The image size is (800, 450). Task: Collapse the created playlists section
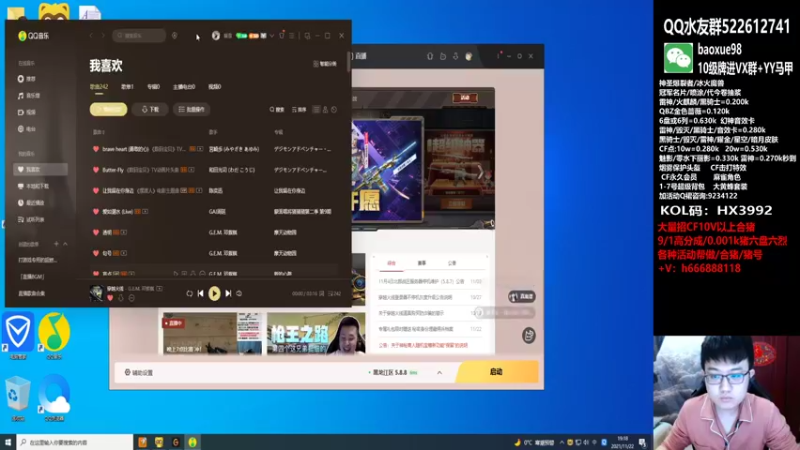coord(65,244)
